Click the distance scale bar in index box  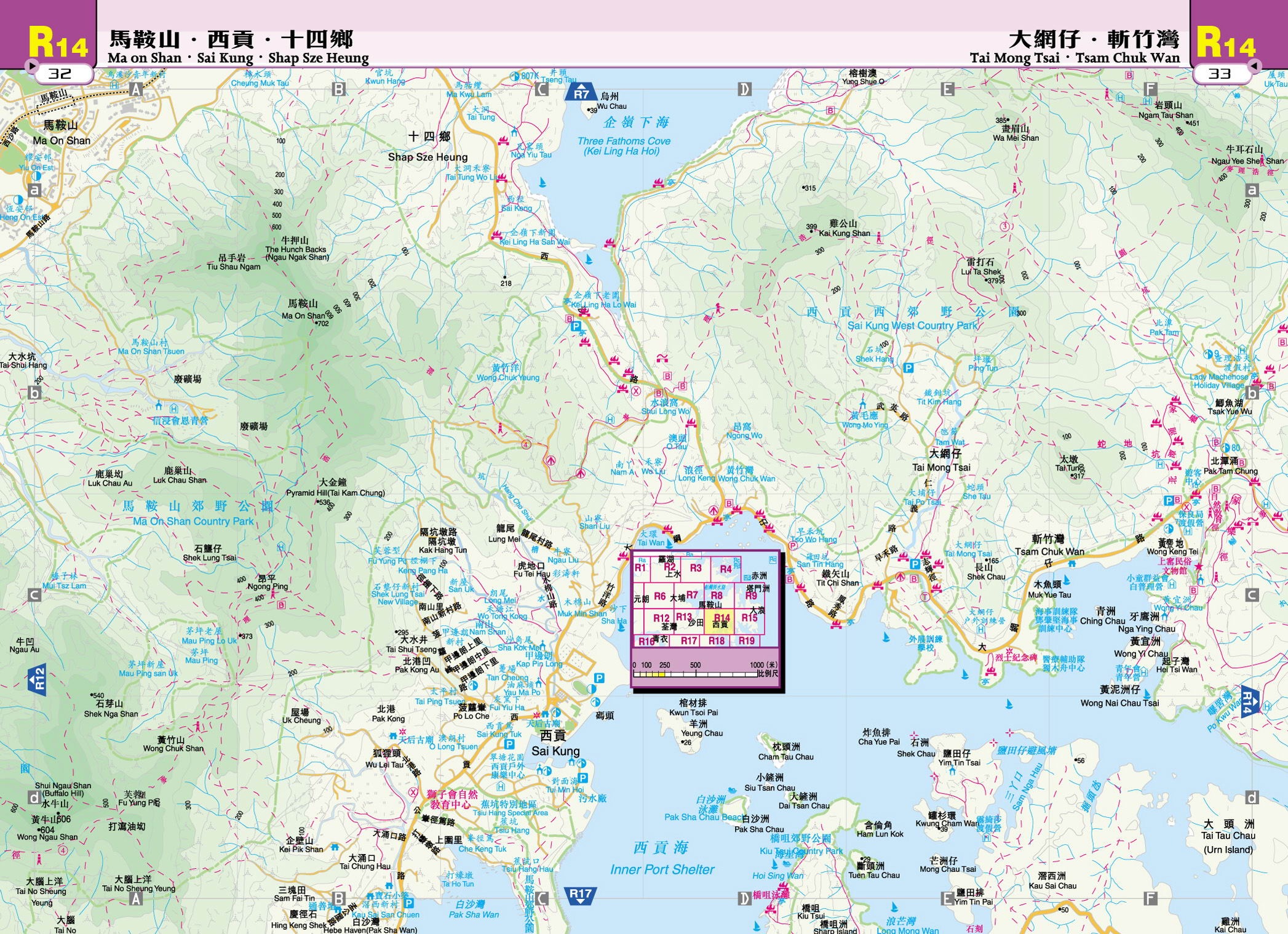tap(695, 674)
